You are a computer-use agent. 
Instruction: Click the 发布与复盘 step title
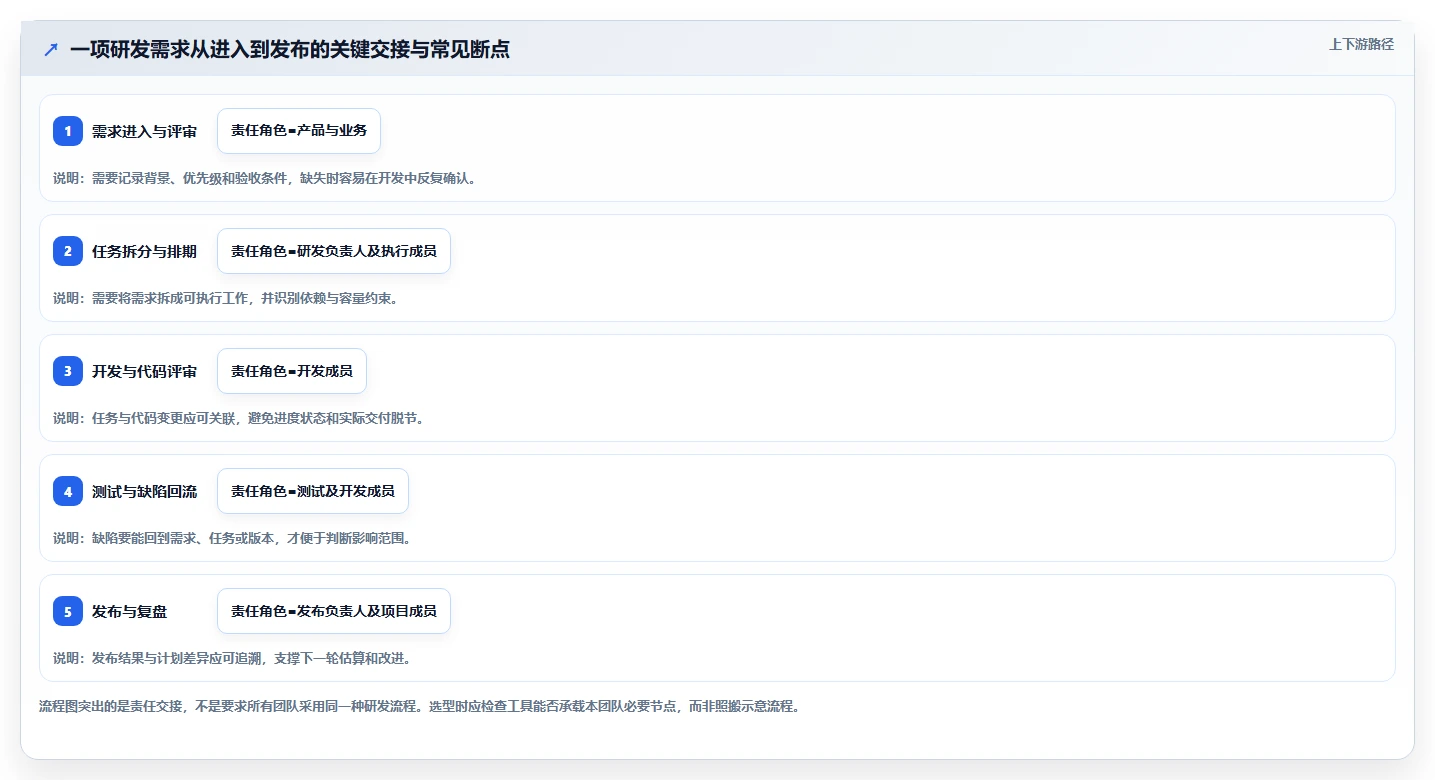[x=129, y=611]
